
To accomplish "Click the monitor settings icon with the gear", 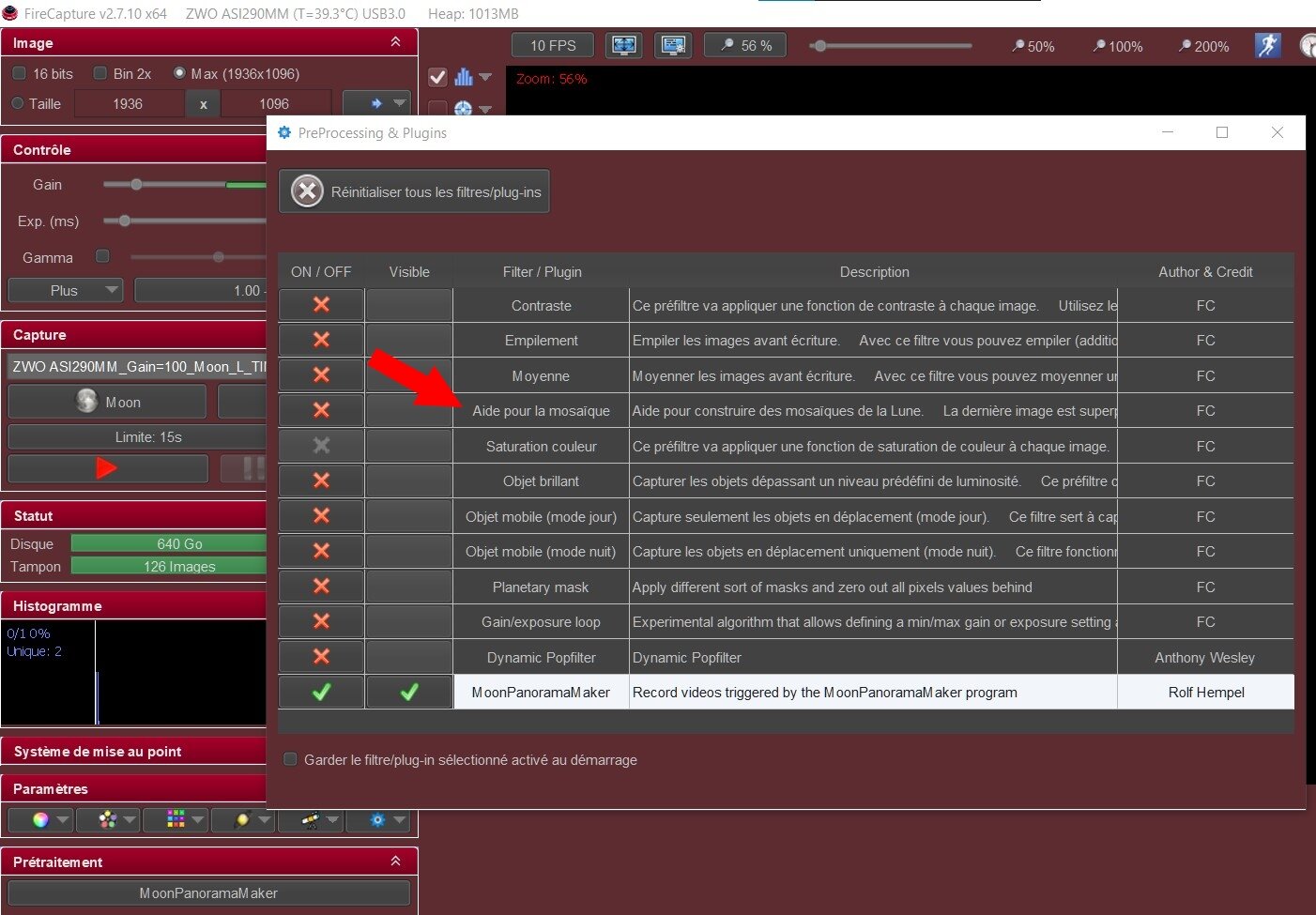I will [673, 45].
